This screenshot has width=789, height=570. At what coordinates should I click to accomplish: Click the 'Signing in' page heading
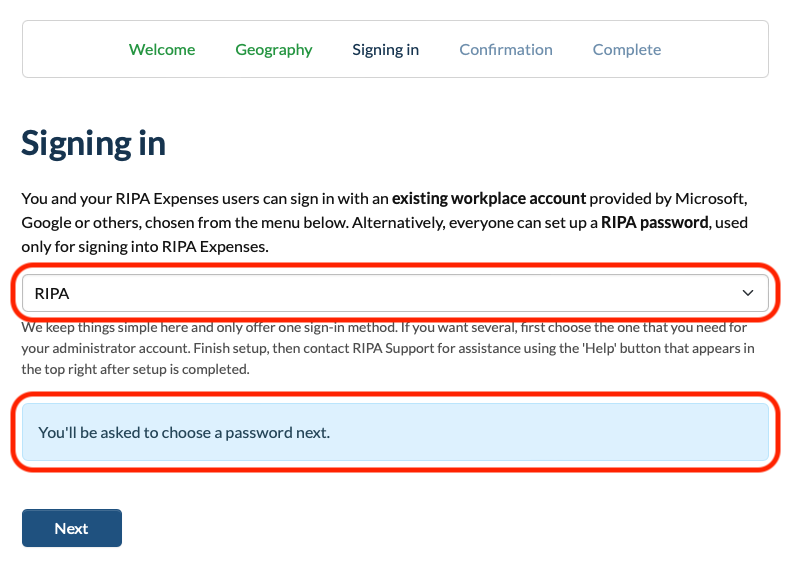(x=94, y=143)
